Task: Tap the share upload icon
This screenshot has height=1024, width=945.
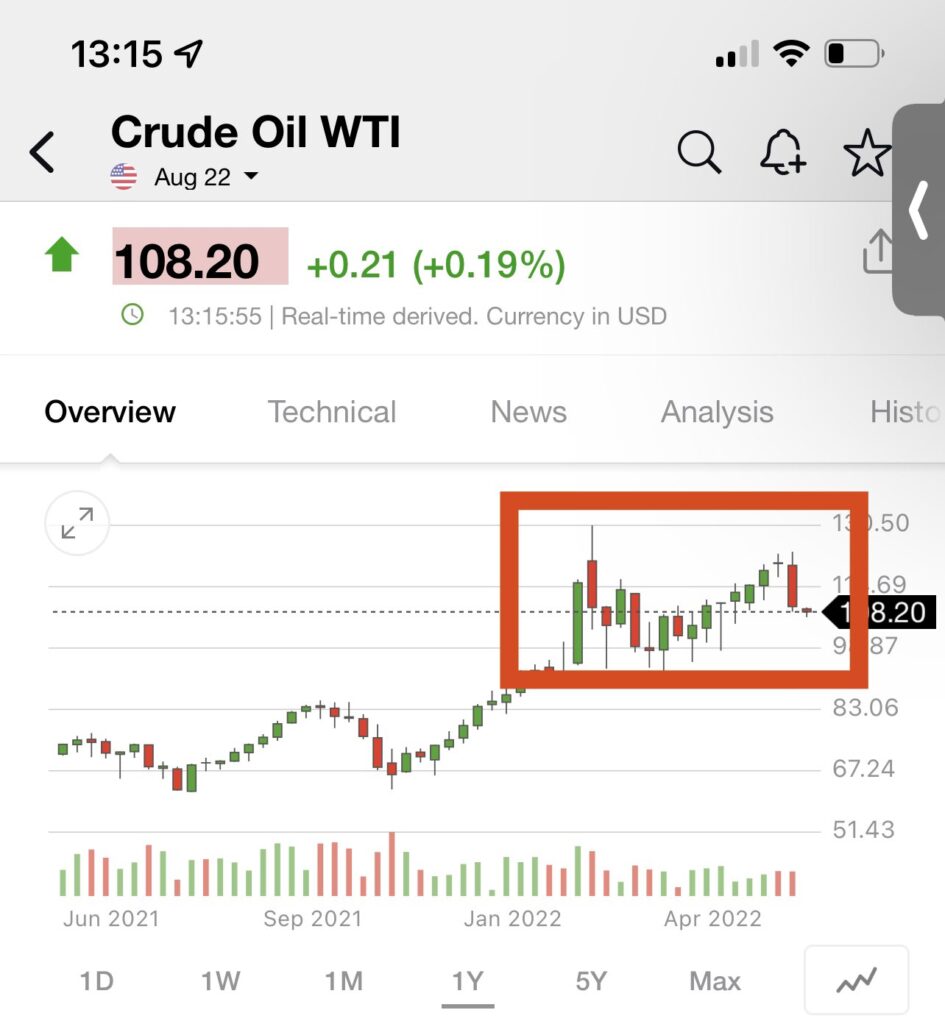Action: (877, 251)
